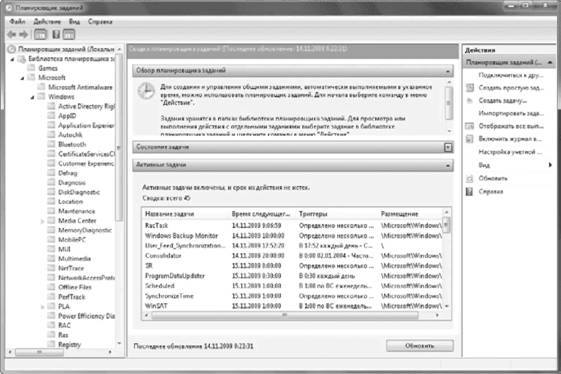This screenshot has width=561, height=374.
Task: Open the Файл menu
Action: click(17, 21)
